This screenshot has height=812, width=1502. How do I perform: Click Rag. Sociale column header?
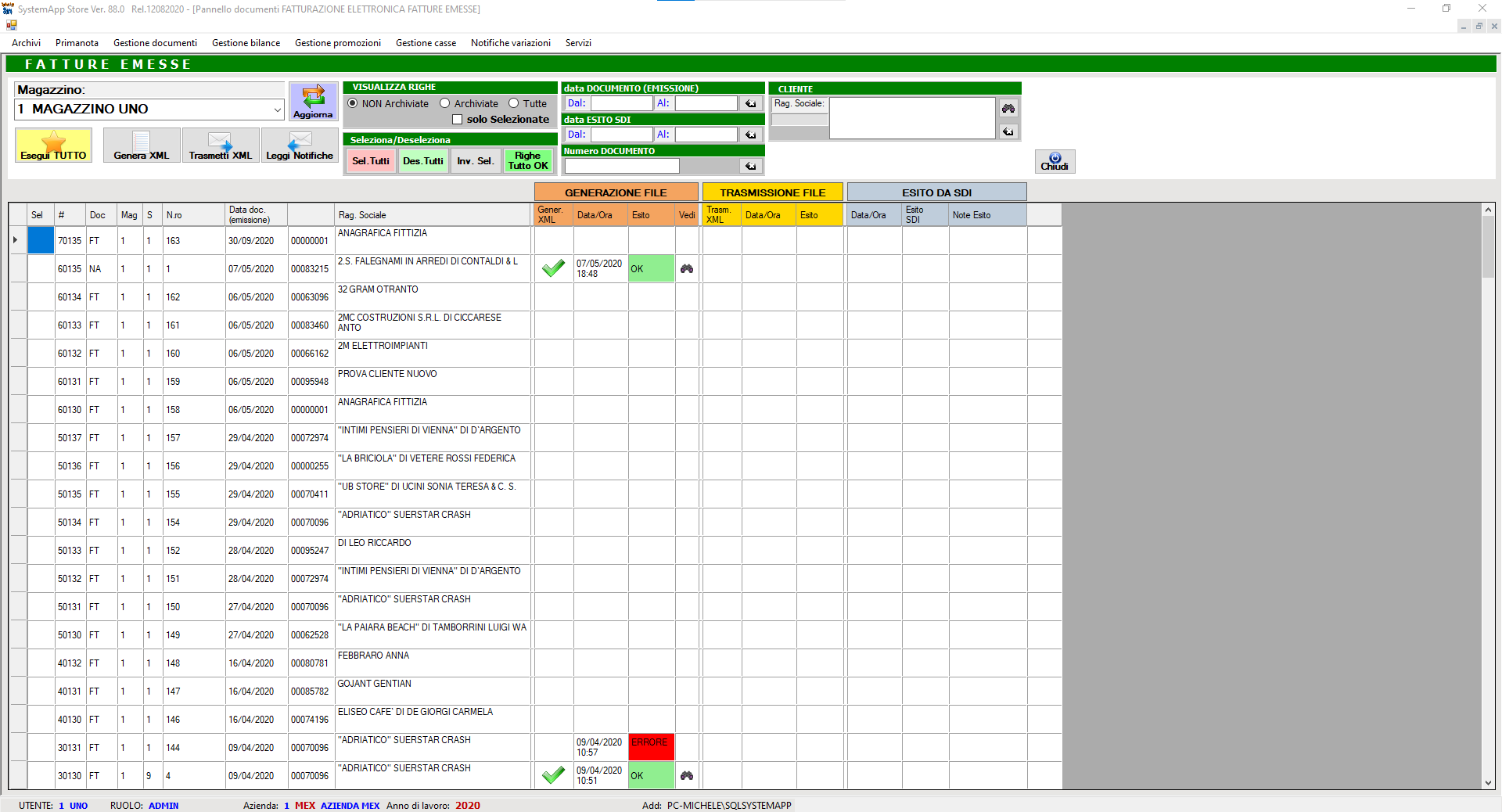tap(433, 215)
